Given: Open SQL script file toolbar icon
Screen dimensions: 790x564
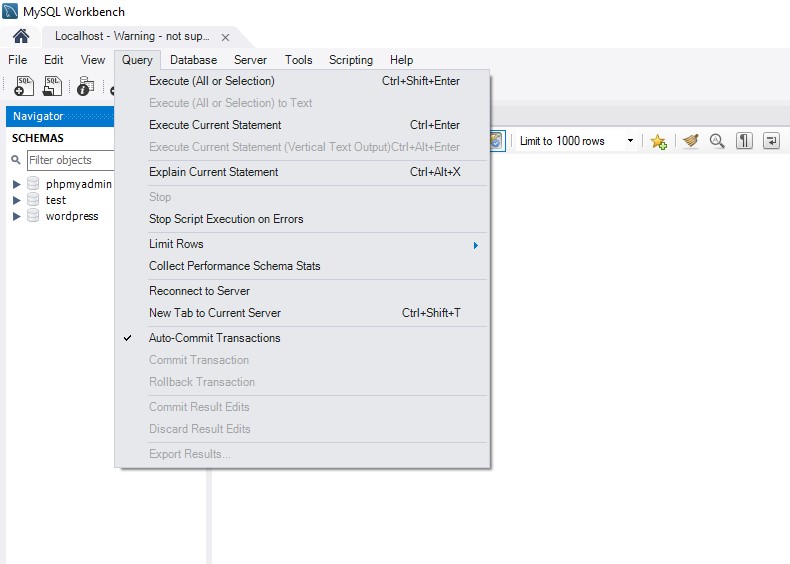Looking at the screenshot, I should (x=52, y=87).
